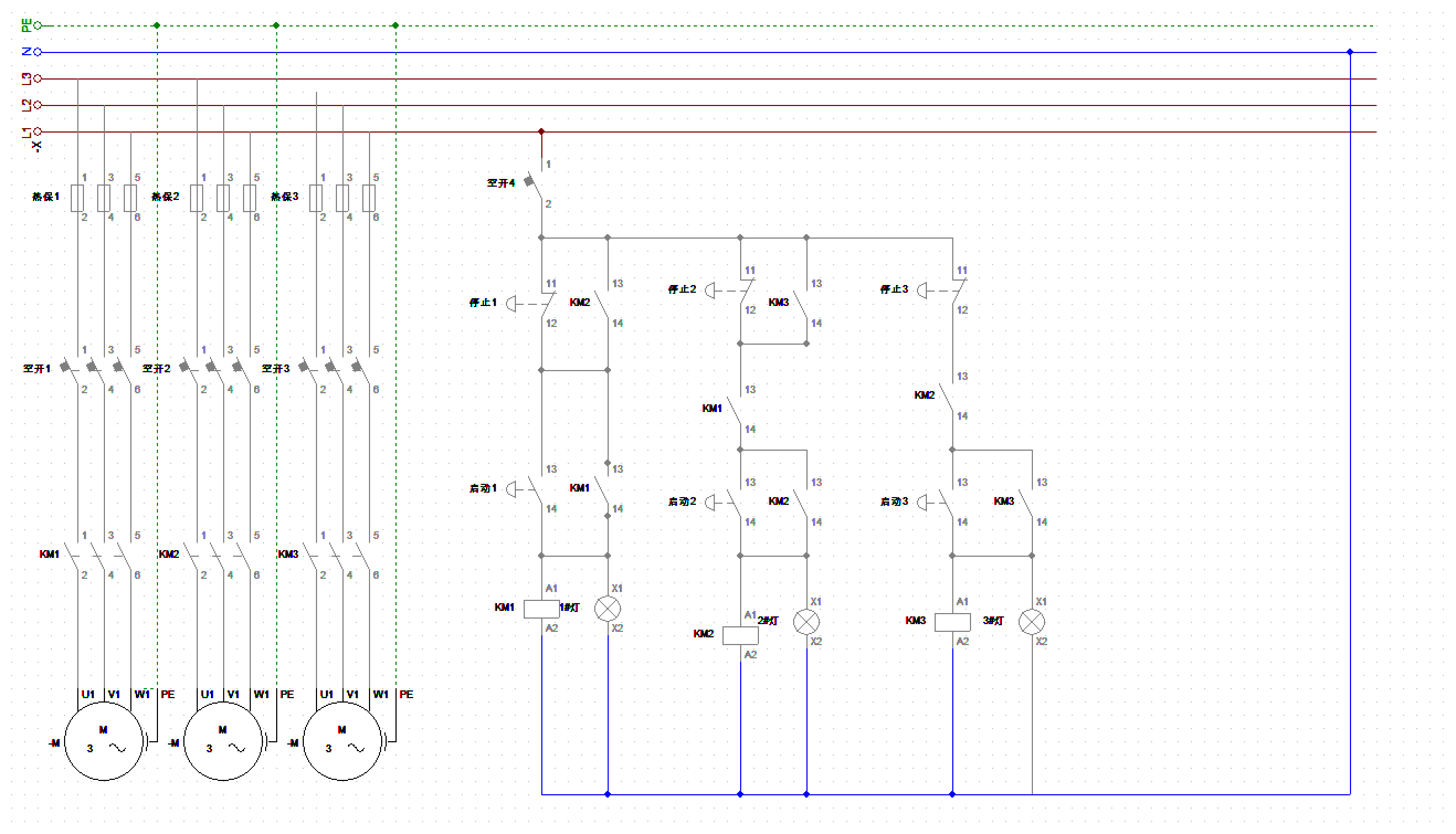Select the 停止1 stop pushbutton symbol
The image size is (1456, 834).
pyautogui.click(x=530, y=304)
